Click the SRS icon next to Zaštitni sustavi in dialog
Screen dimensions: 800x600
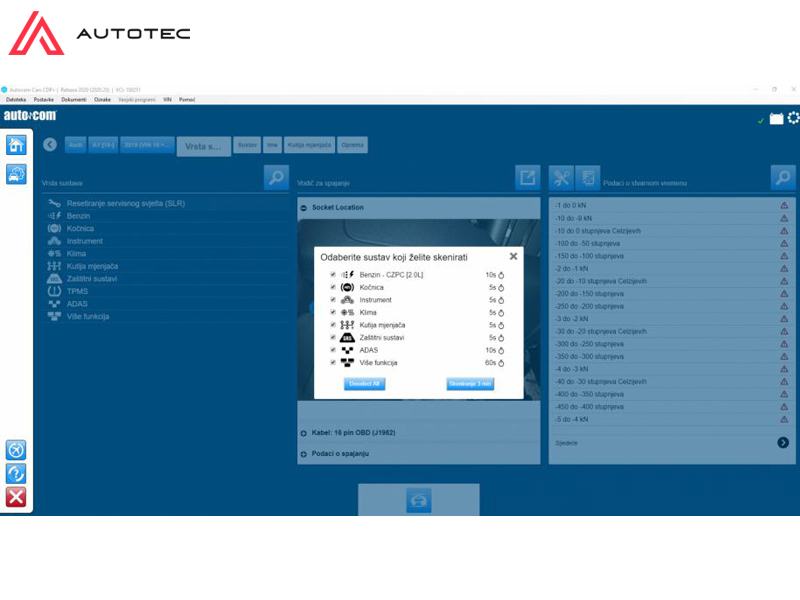click(347, 337)
